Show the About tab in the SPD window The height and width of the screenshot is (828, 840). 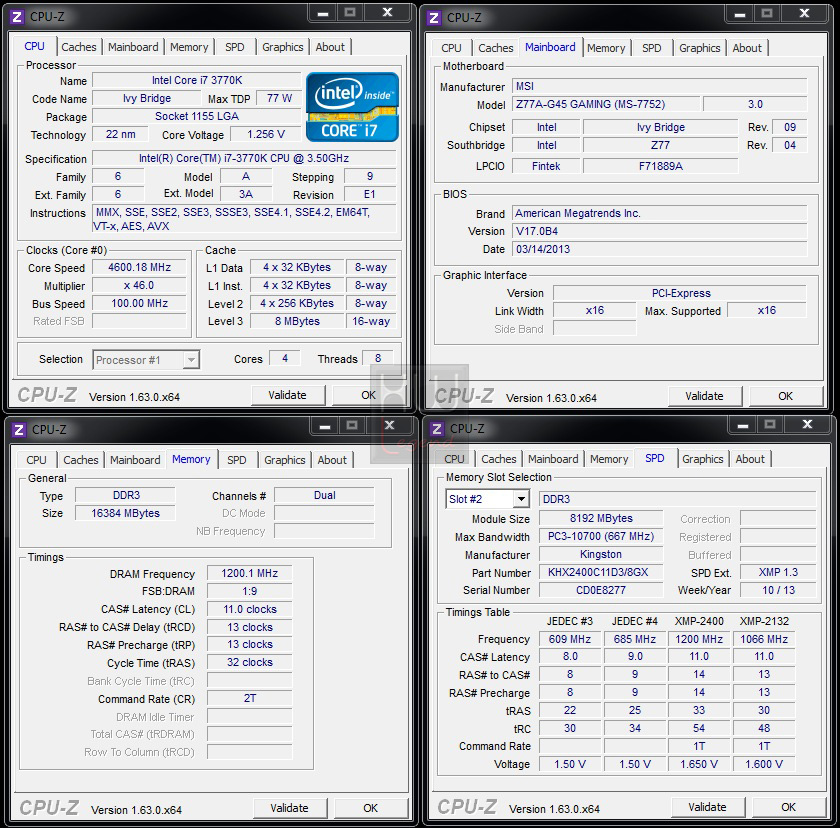point(750,459)
